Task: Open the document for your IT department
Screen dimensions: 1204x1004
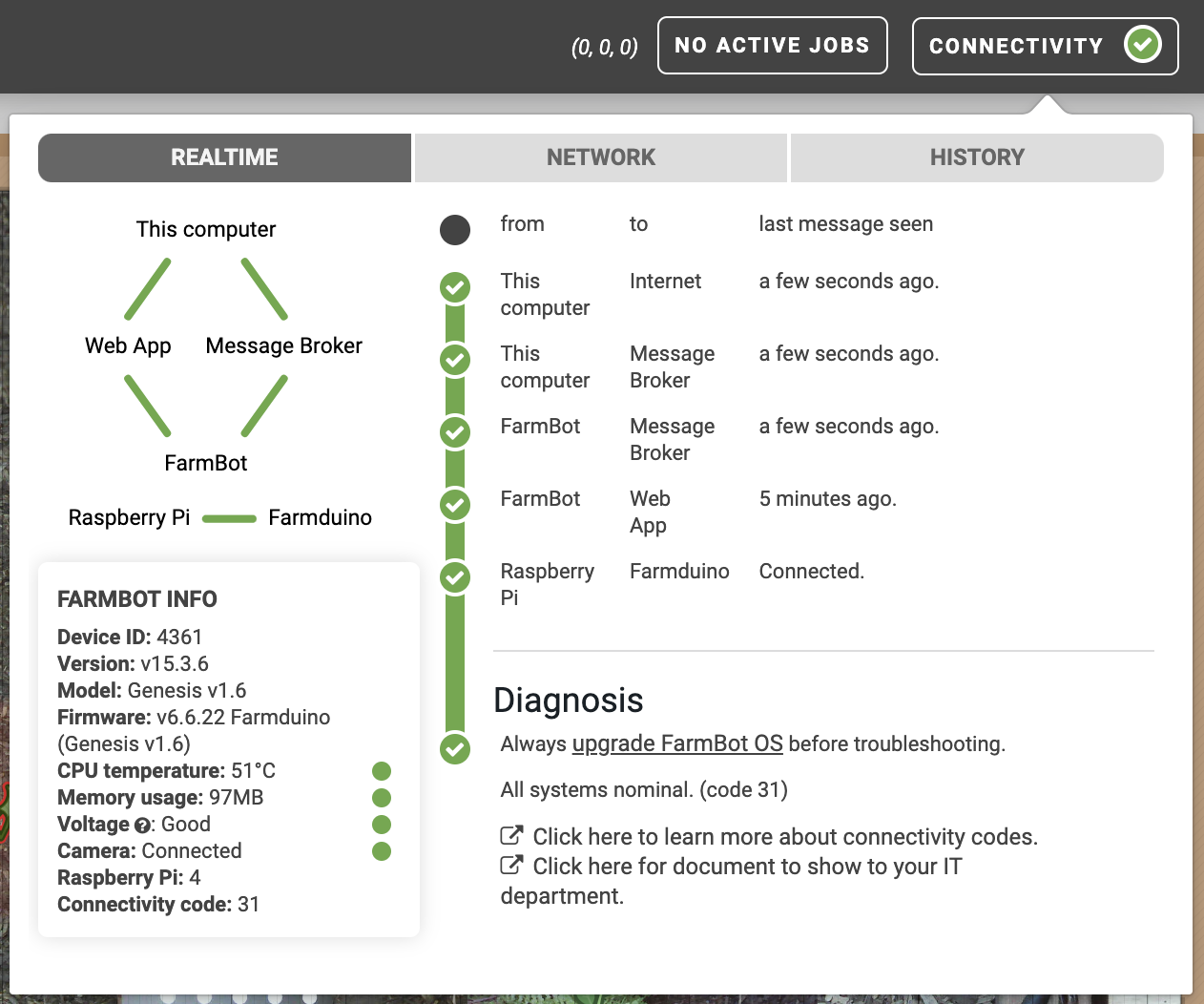Action: click(x=747, y=867)
